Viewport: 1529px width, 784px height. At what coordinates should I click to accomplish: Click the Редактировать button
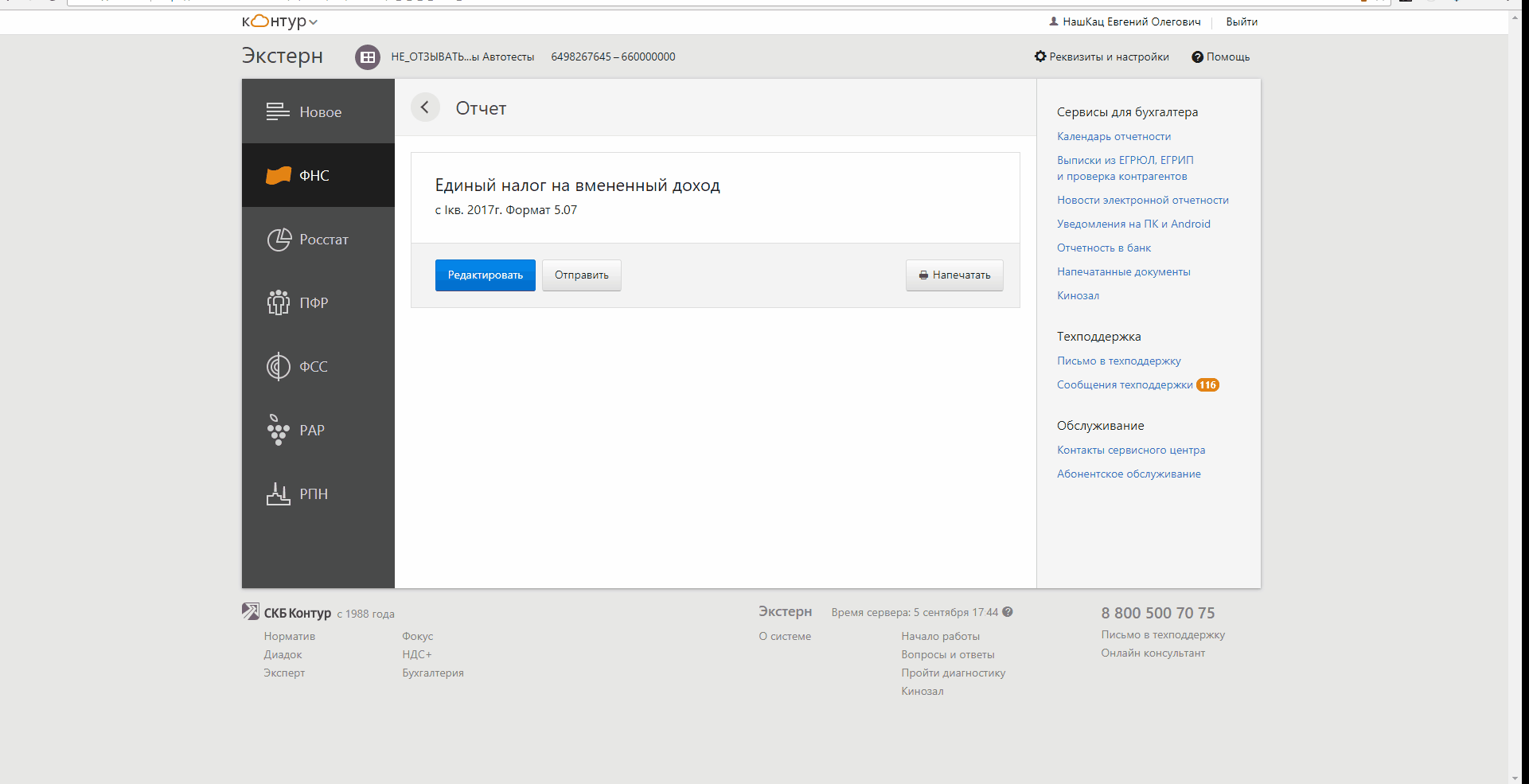486,275
